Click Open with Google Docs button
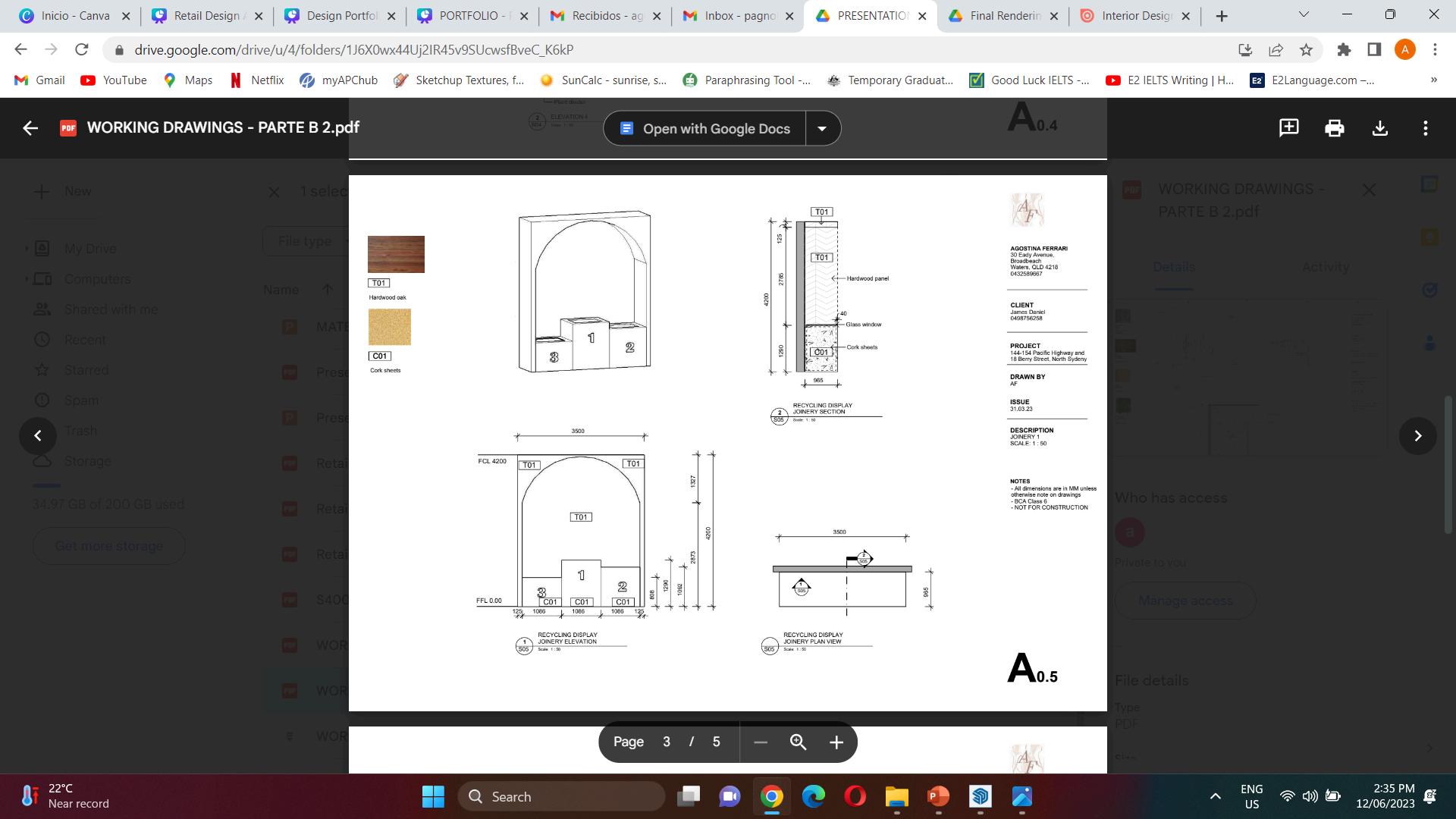This screenshot has height=819, width=1456. point(705,128)
